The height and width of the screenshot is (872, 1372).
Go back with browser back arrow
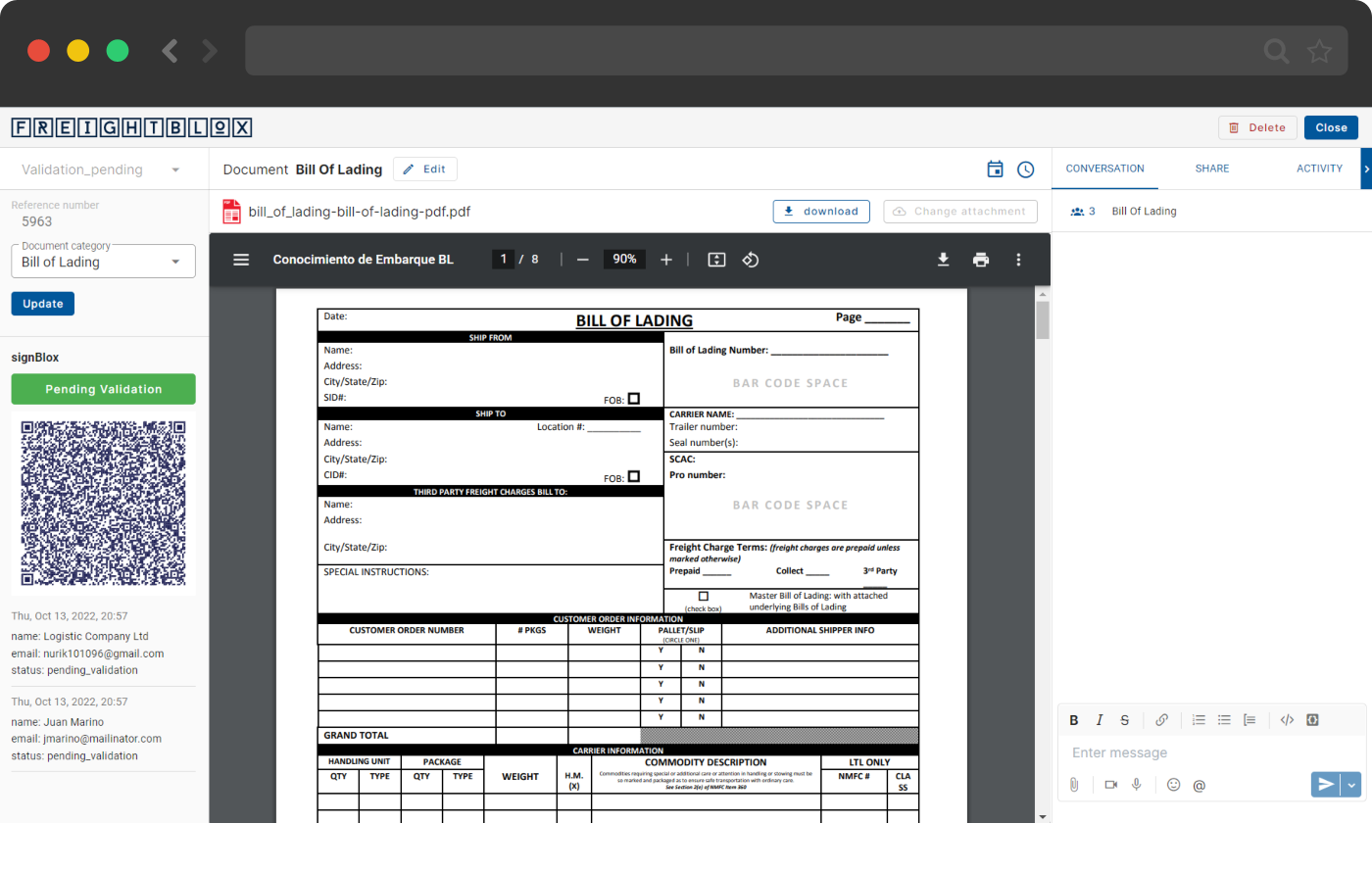pos(170,51)
